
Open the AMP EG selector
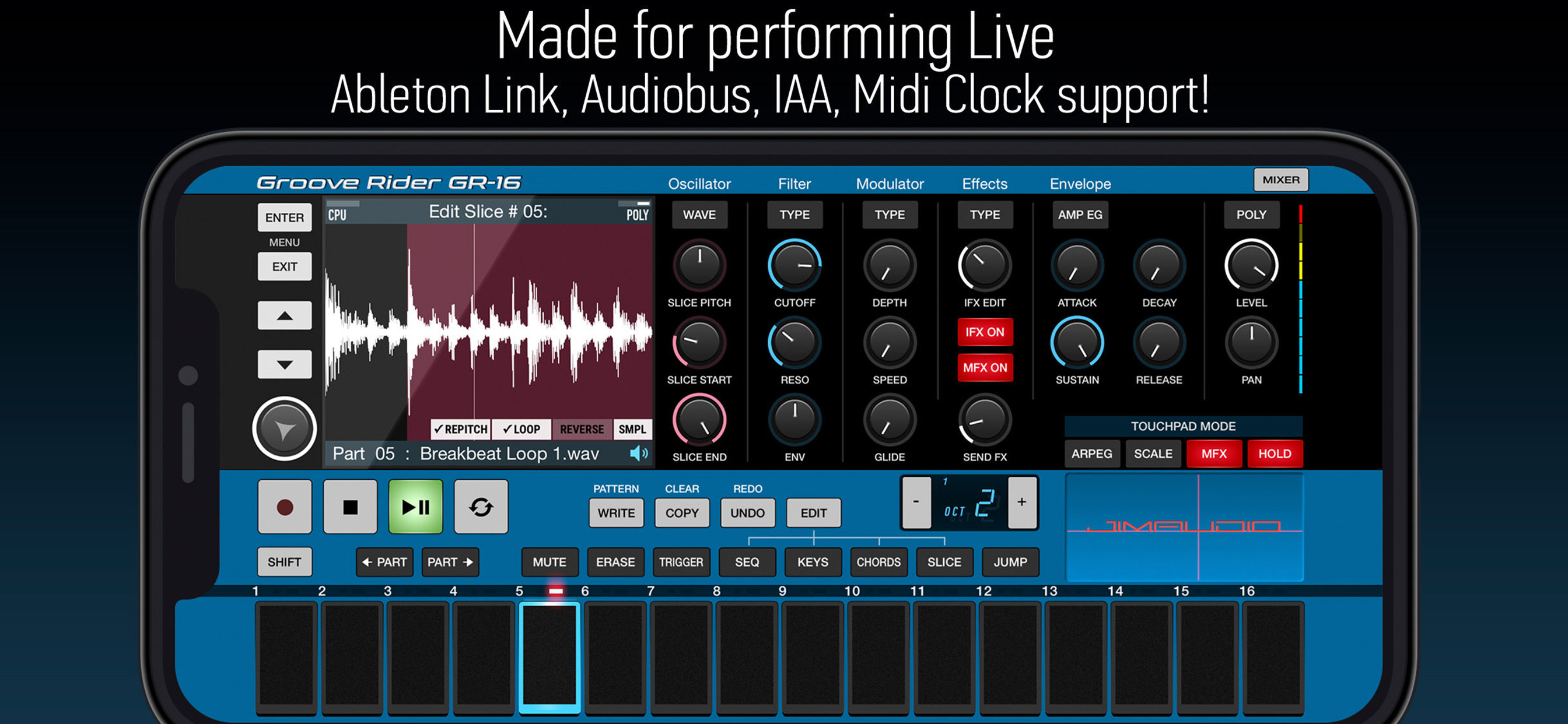[x=1080, y=215]
